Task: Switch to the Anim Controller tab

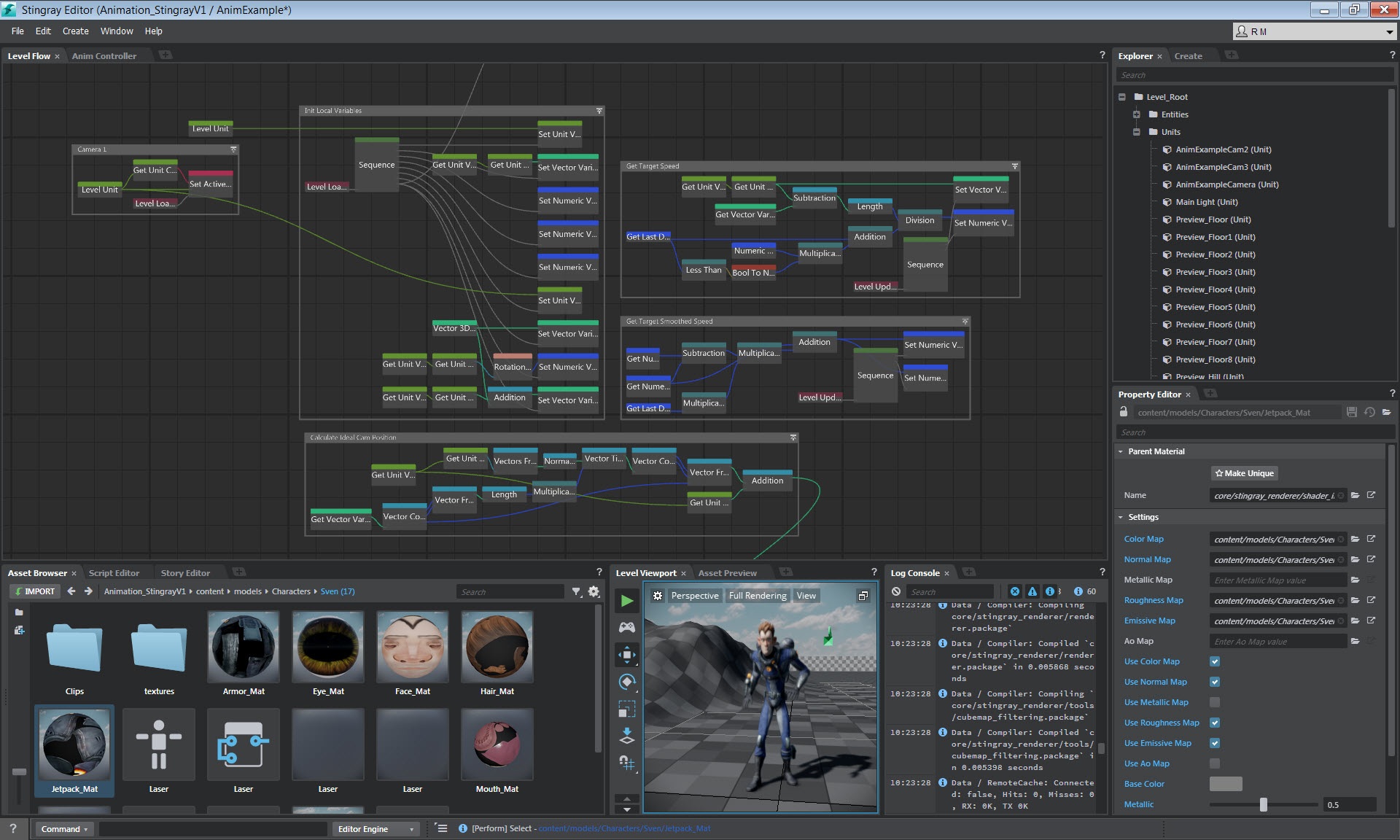Action: pos(104,56)
